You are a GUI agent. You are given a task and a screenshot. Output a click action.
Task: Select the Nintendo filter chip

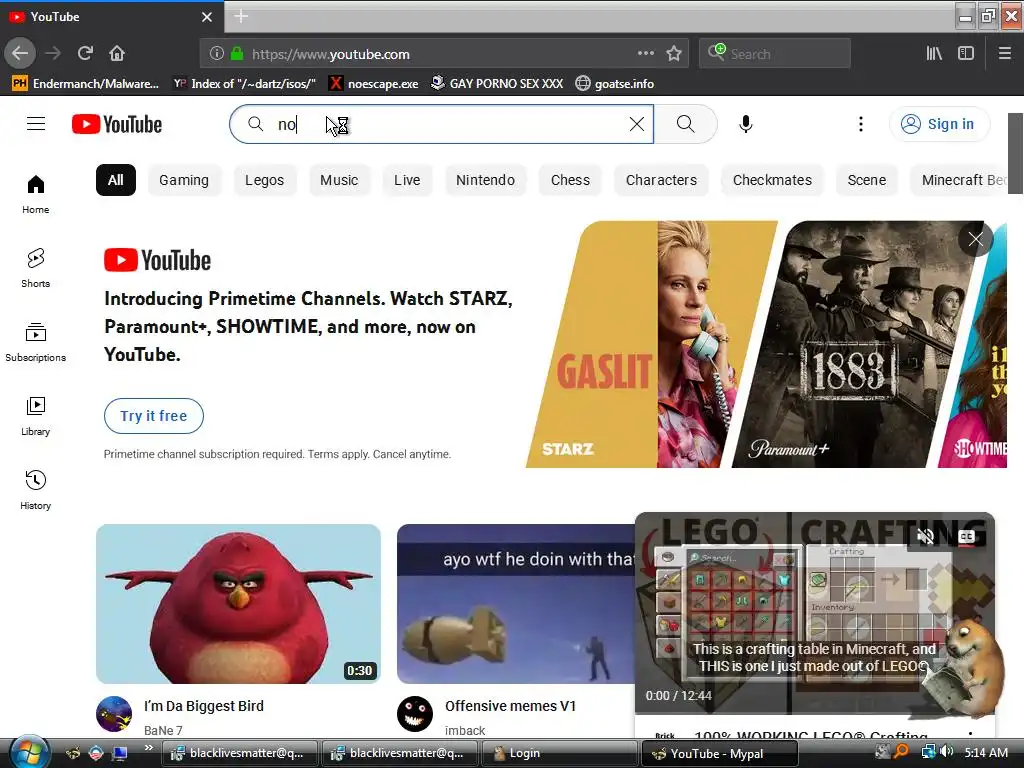coord(485,180)
